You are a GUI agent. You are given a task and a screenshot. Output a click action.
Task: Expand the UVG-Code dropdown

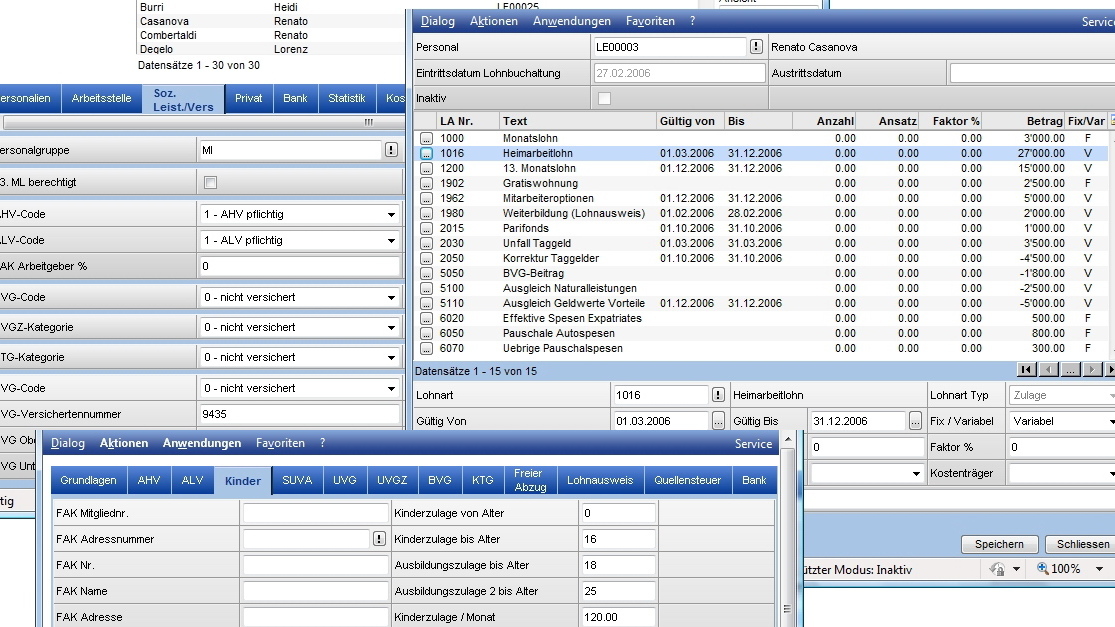pyautogui.click(x=391, y=298)
